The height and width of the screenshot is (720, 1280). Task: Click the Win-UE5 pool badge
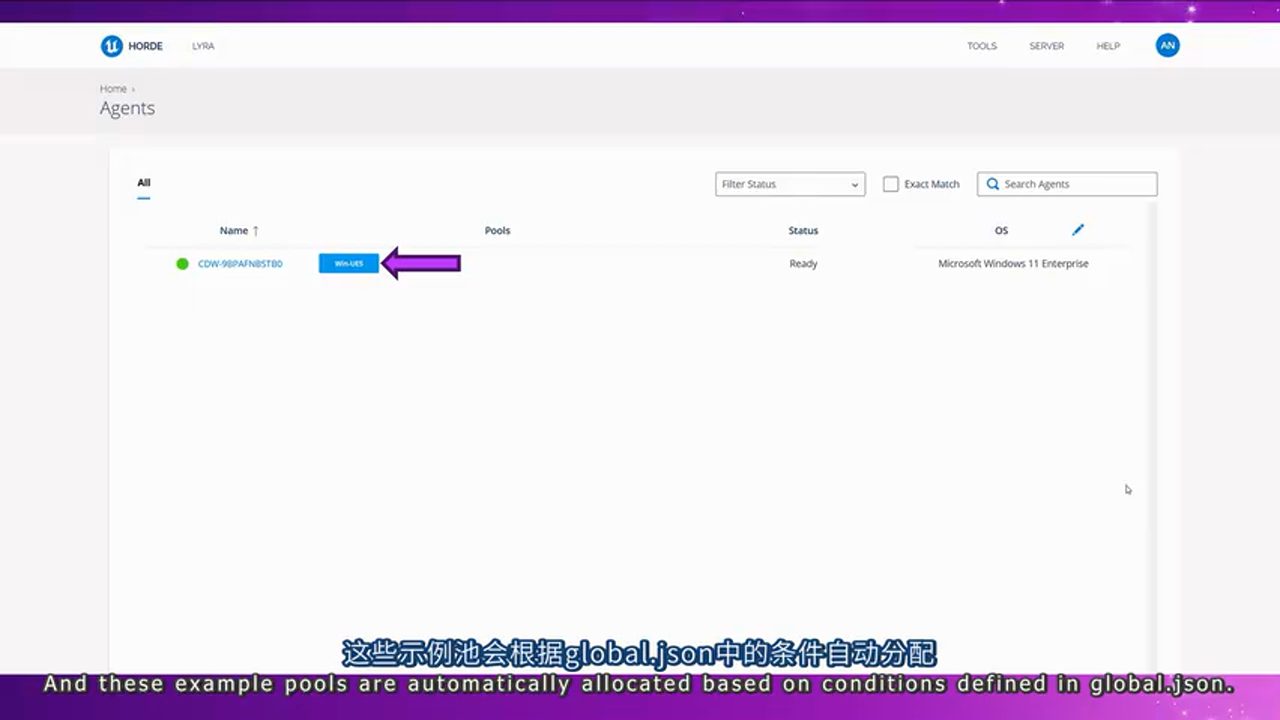[x=348, y=263]
